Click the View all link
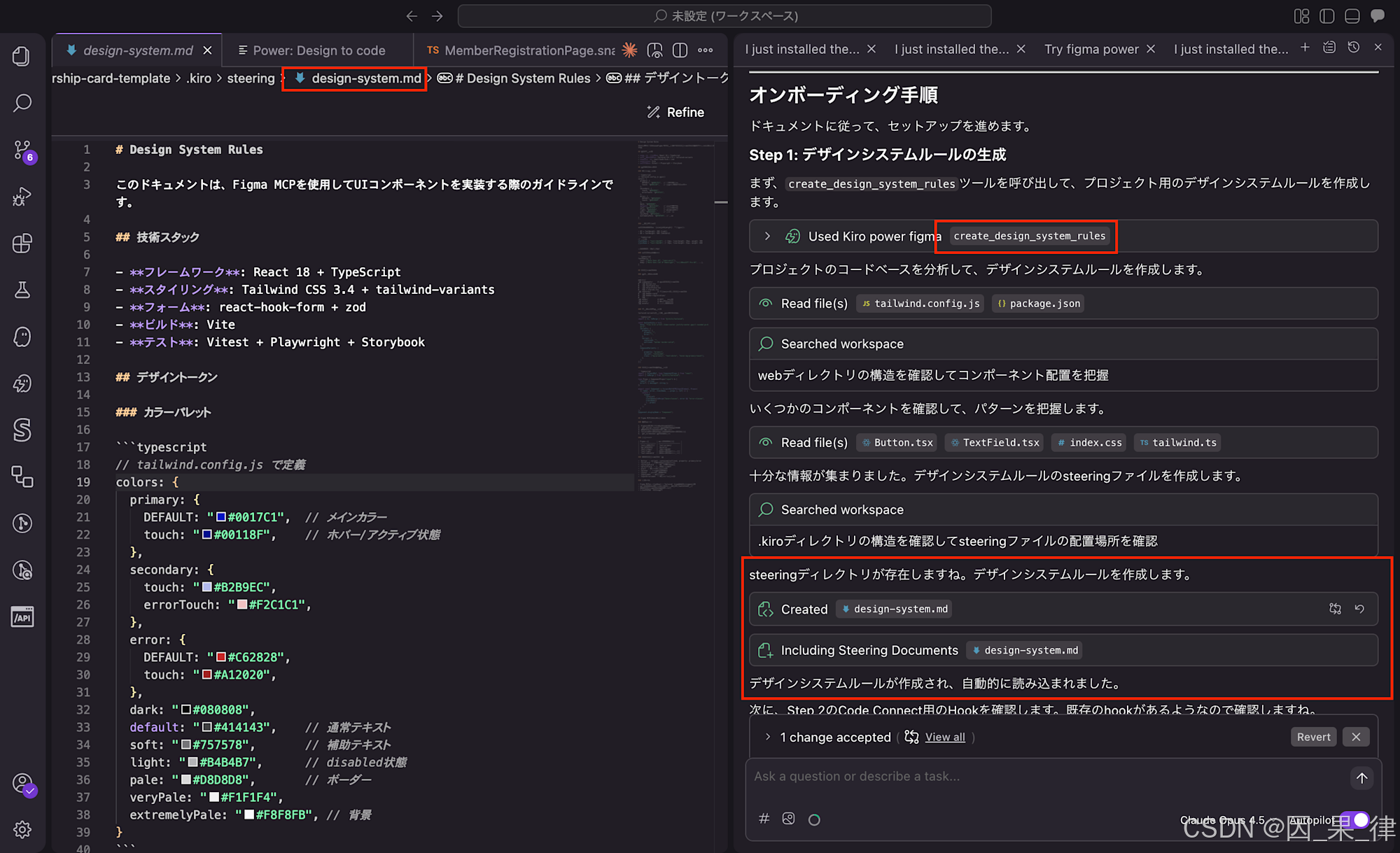Screen dimensions: 1400x853 click(944, 737)
